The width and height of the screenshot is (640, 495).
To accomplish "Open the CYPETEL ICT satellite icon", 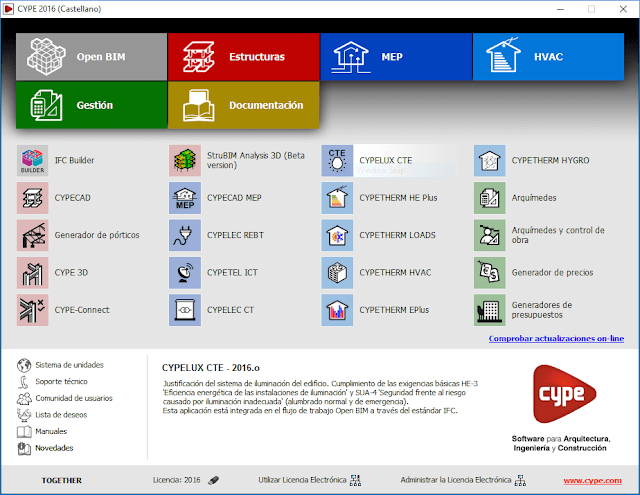I will pos(185,273).
